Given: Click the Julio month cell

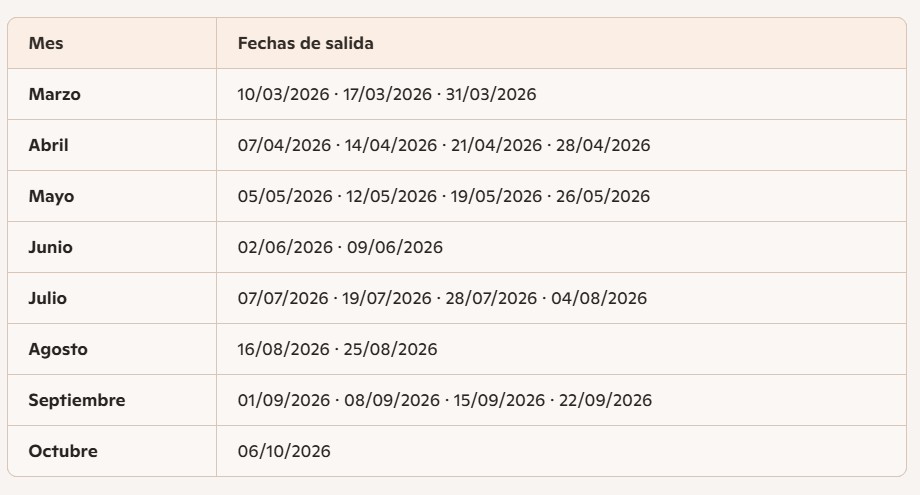Looking at the screenshot, I should pyautogui.click(x=48, y=298).
